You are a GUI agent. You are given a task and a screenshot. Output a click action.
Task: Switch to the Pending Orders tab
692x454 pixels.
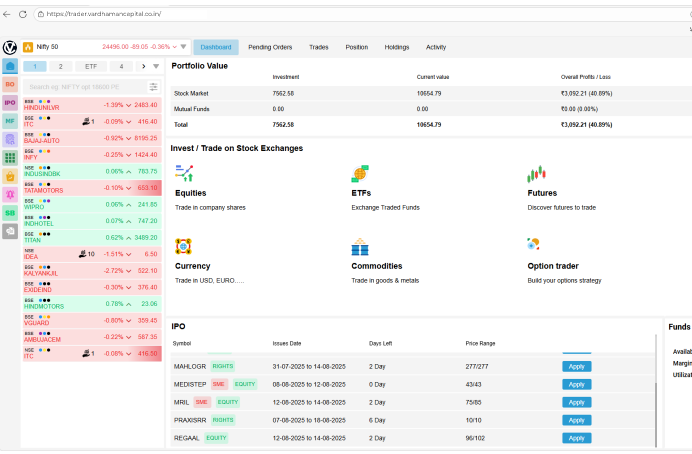coord(270,47)
